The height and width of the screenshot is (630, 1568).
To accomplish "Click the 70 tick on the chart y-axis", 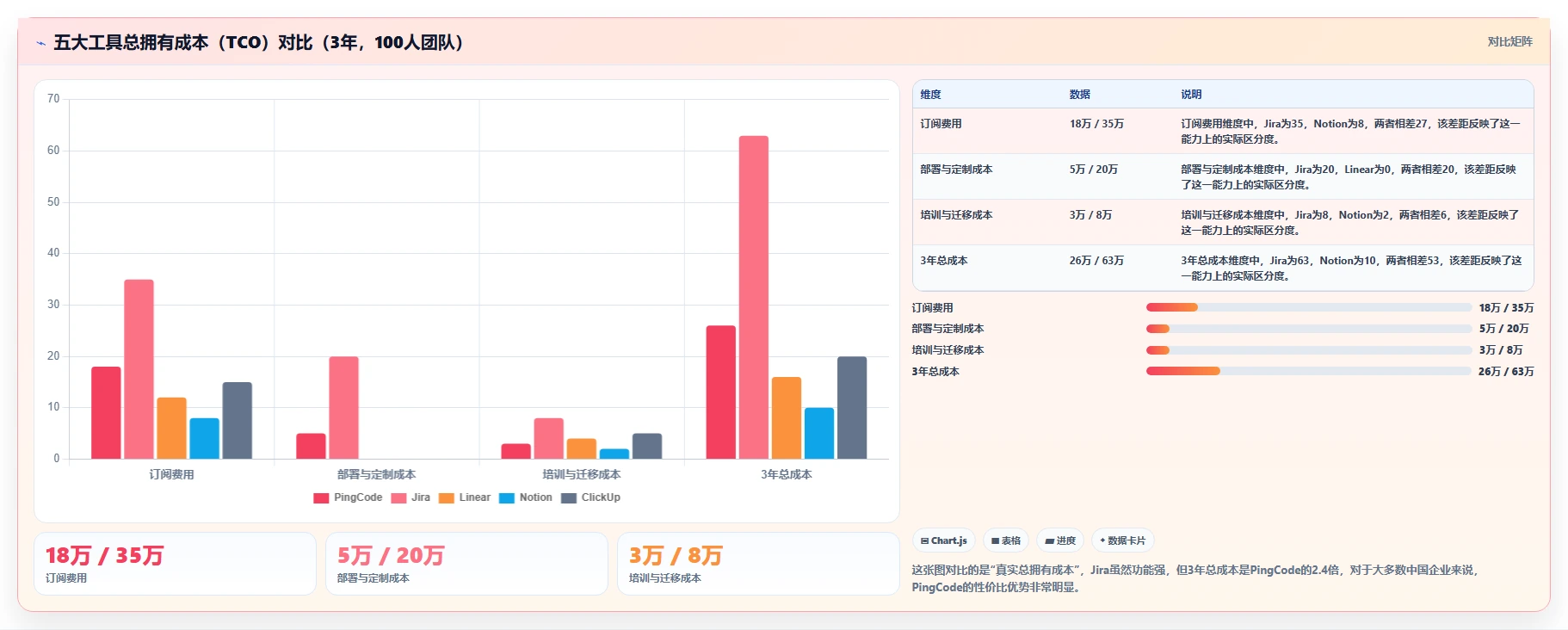I will [53, 99].
